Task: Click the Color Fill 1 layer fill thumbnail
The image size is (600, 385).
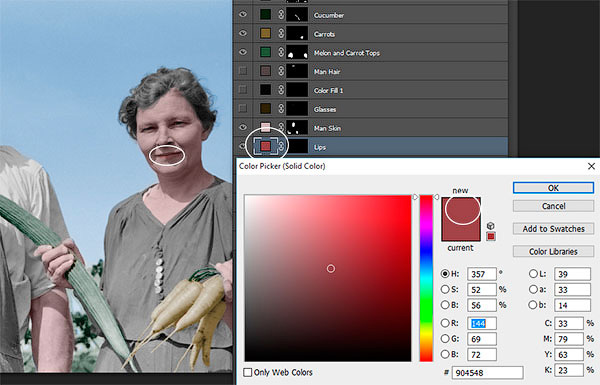Action: click(x=265, y=90)
